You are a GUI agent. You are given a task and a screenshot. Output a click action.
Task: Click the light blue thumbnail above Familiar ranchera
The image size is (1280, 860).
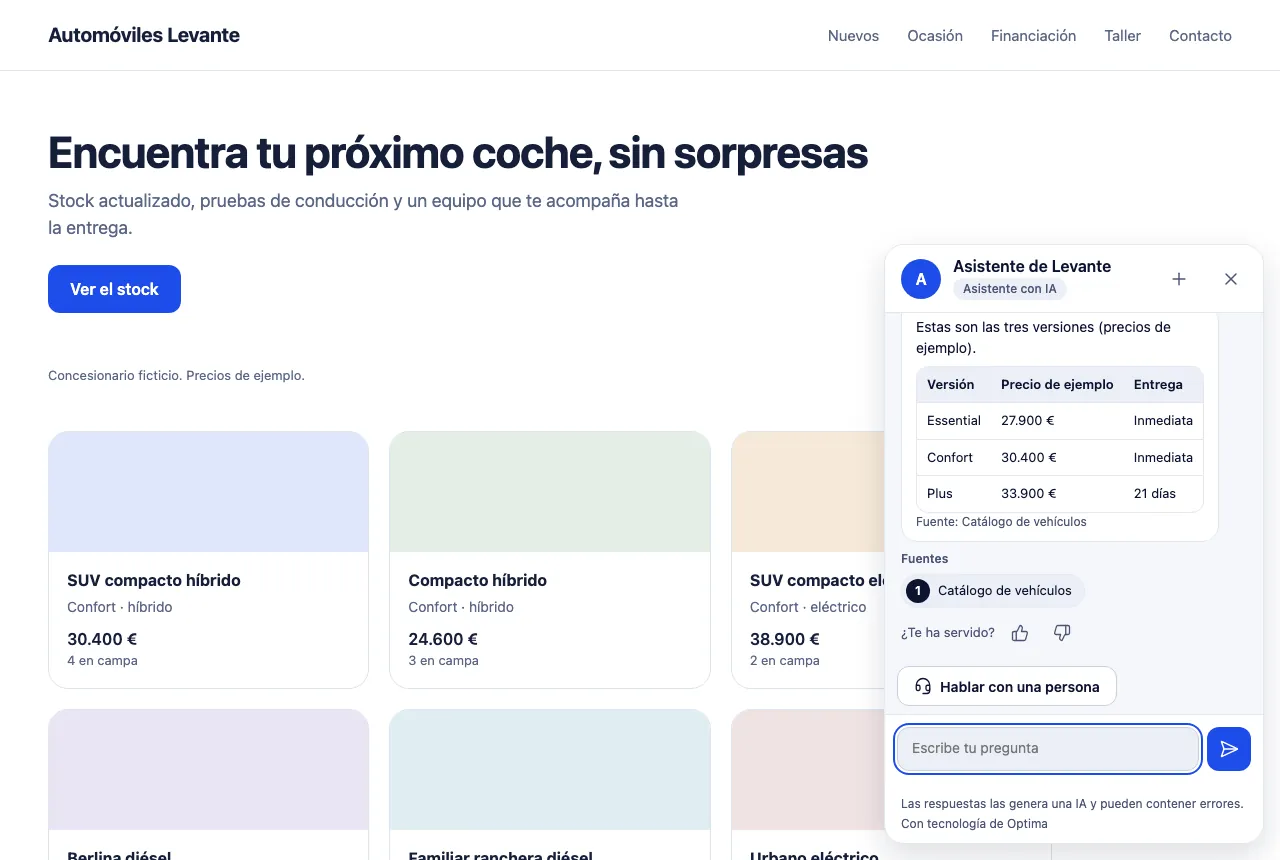550,770
